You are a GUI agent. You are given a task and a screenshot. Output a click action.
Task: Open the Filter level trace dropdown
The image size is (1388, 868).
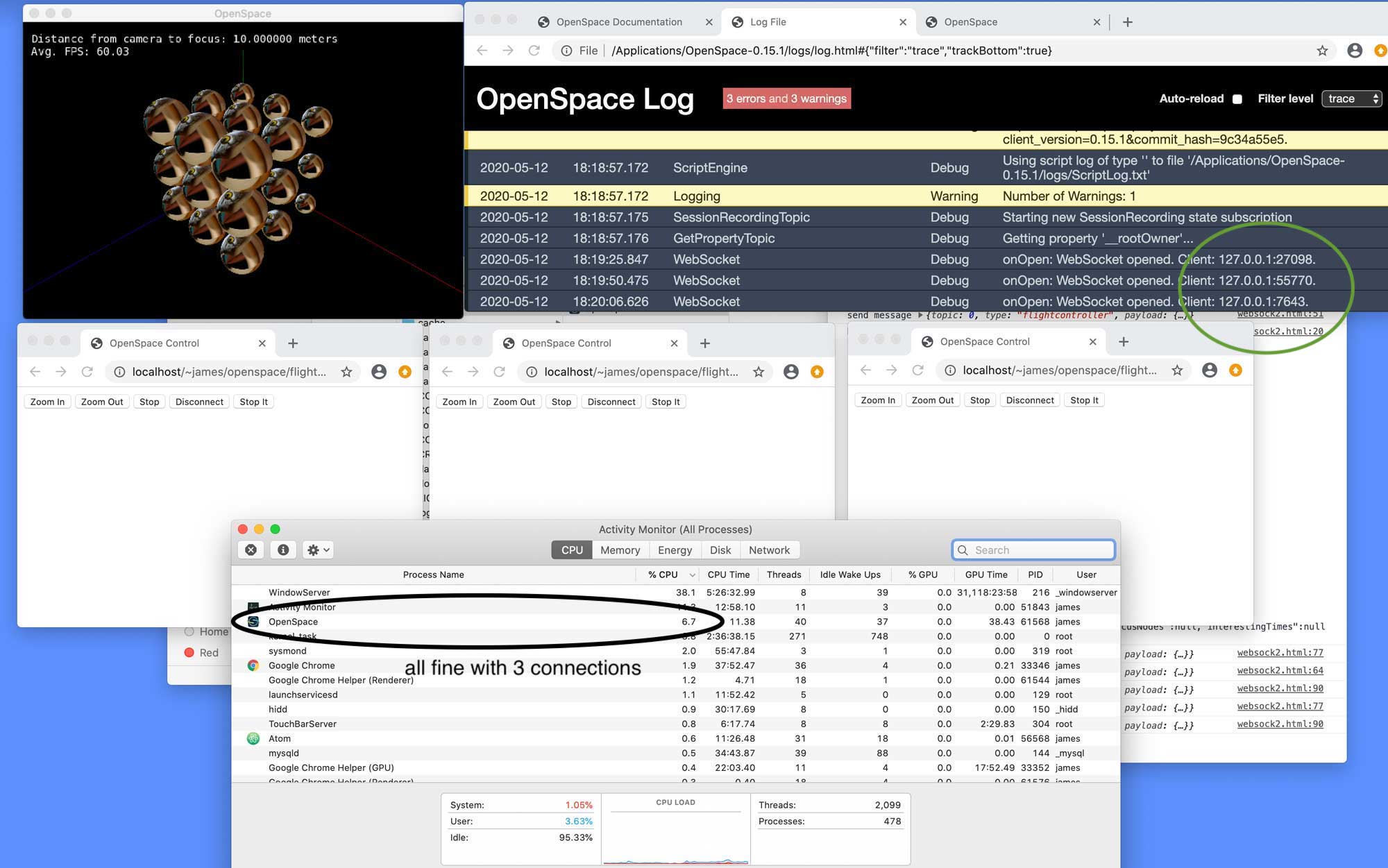click(1351, 99)
